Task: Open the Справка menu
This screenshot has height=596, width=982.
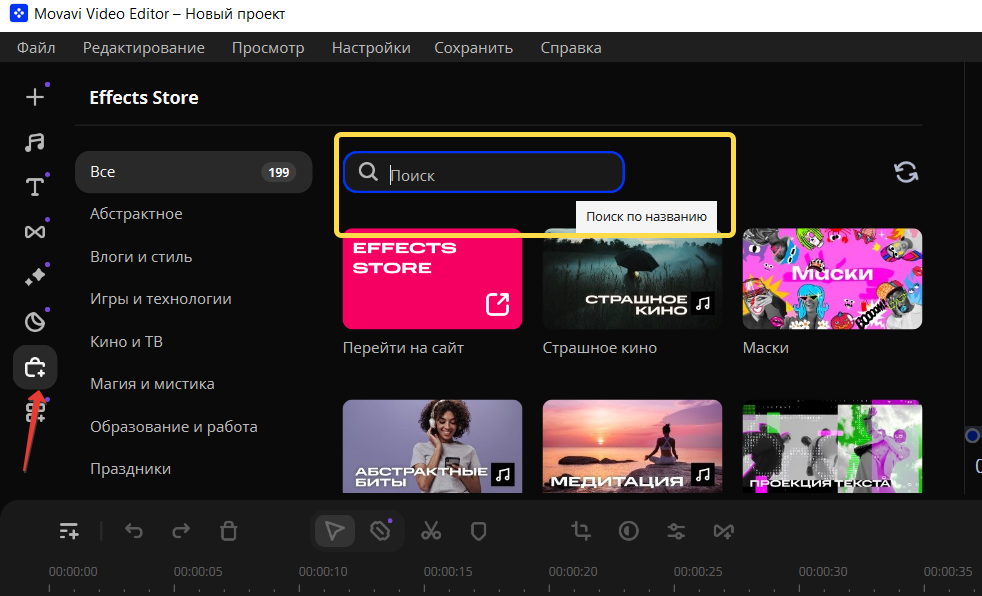Action: (571, 48)
